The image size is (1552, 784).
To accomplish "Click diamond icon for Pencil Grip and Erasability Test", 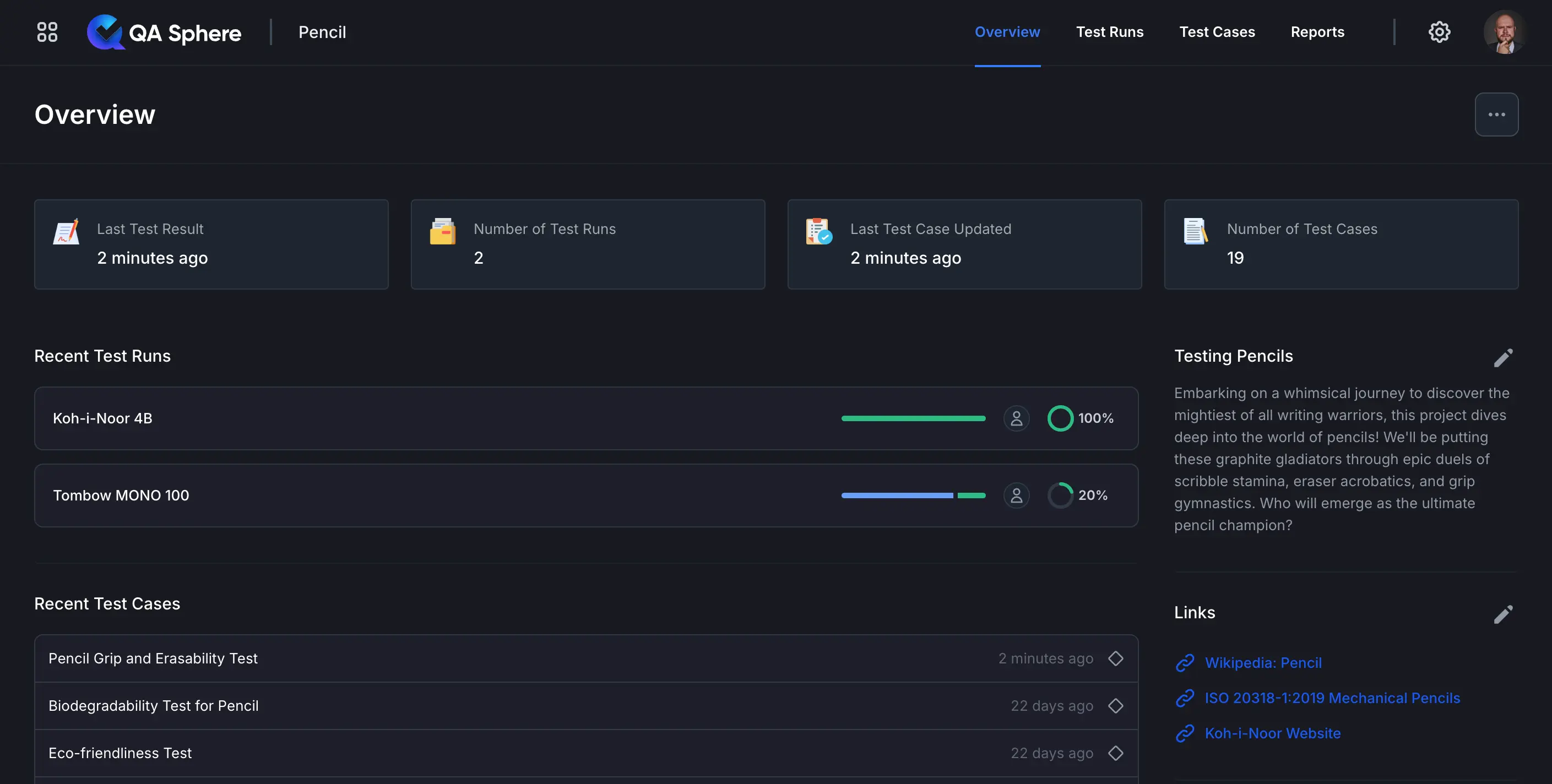I will click(x=1115, y=659).
